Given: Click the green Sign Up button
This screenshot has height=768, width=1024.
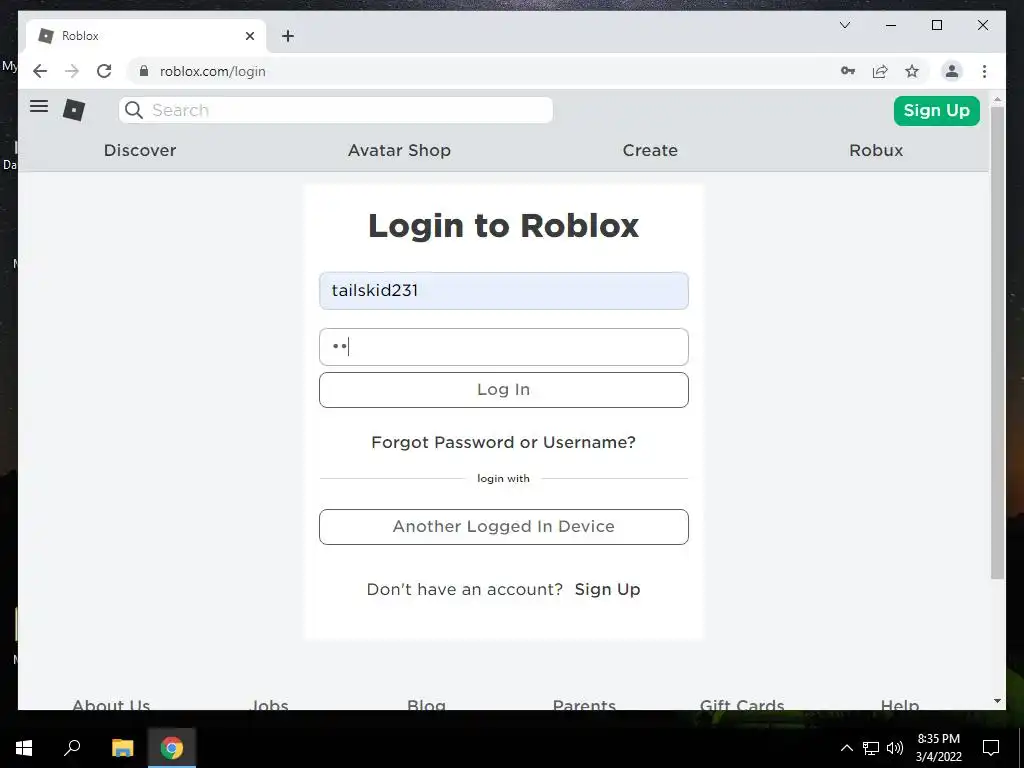Looking at the screenshot, I should (x=936, y=110).
